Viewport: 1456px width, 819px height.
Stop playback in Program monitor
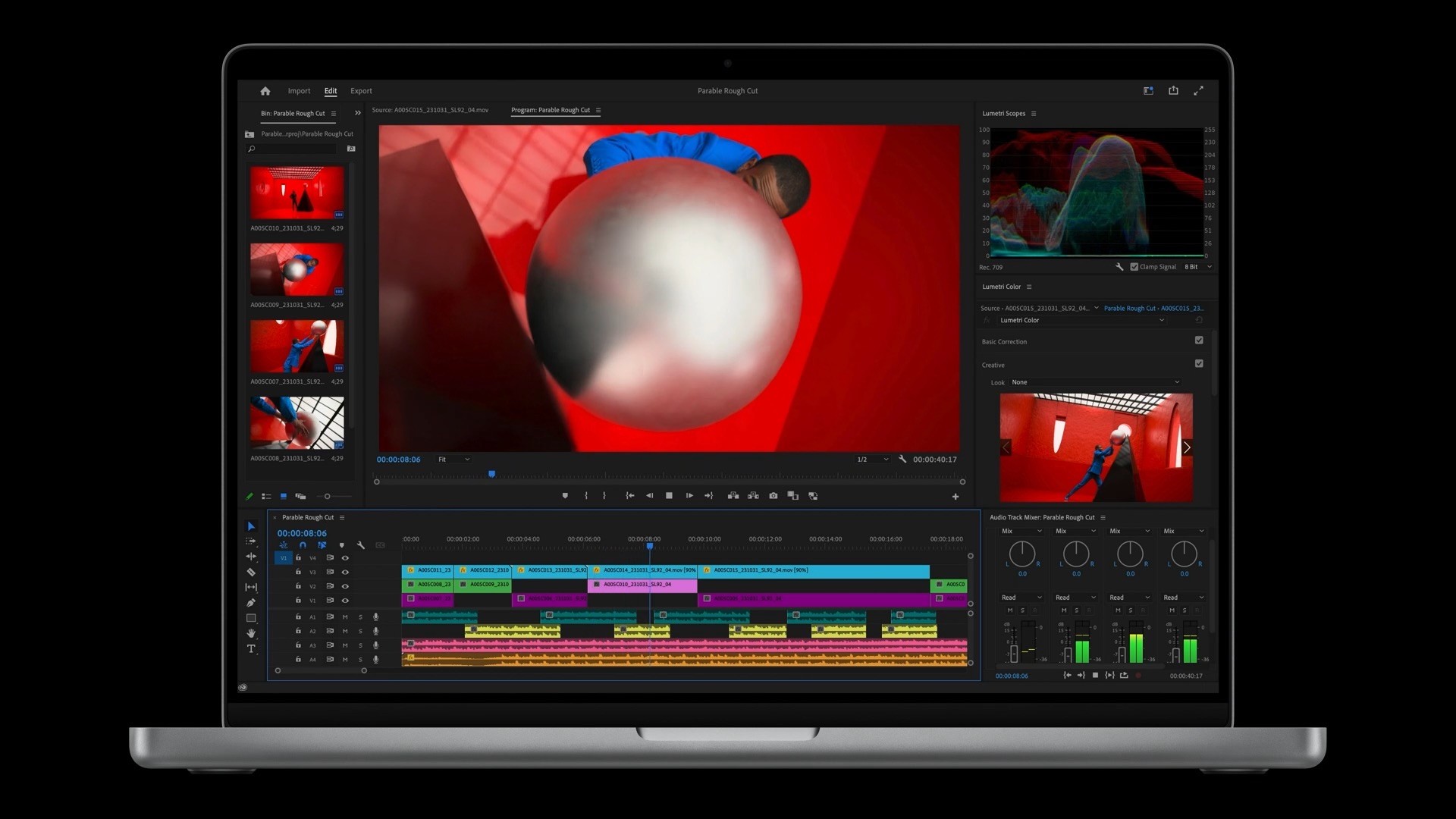point(669,496)
